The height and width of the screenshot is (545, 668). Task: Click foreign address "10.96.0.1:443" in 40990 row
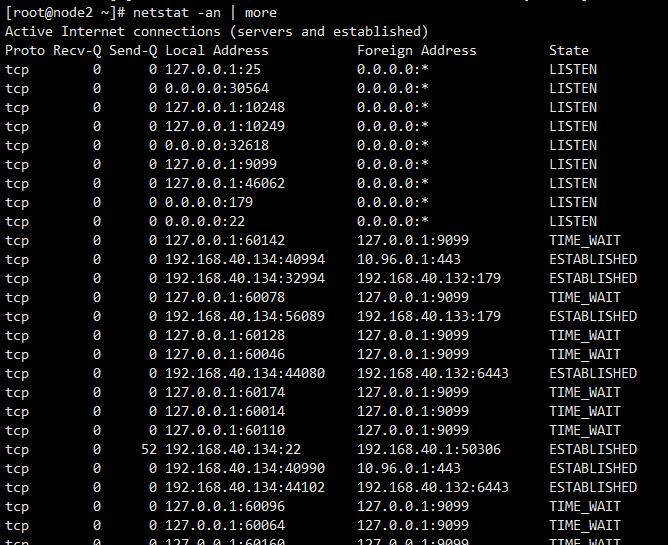pos(409,468)
